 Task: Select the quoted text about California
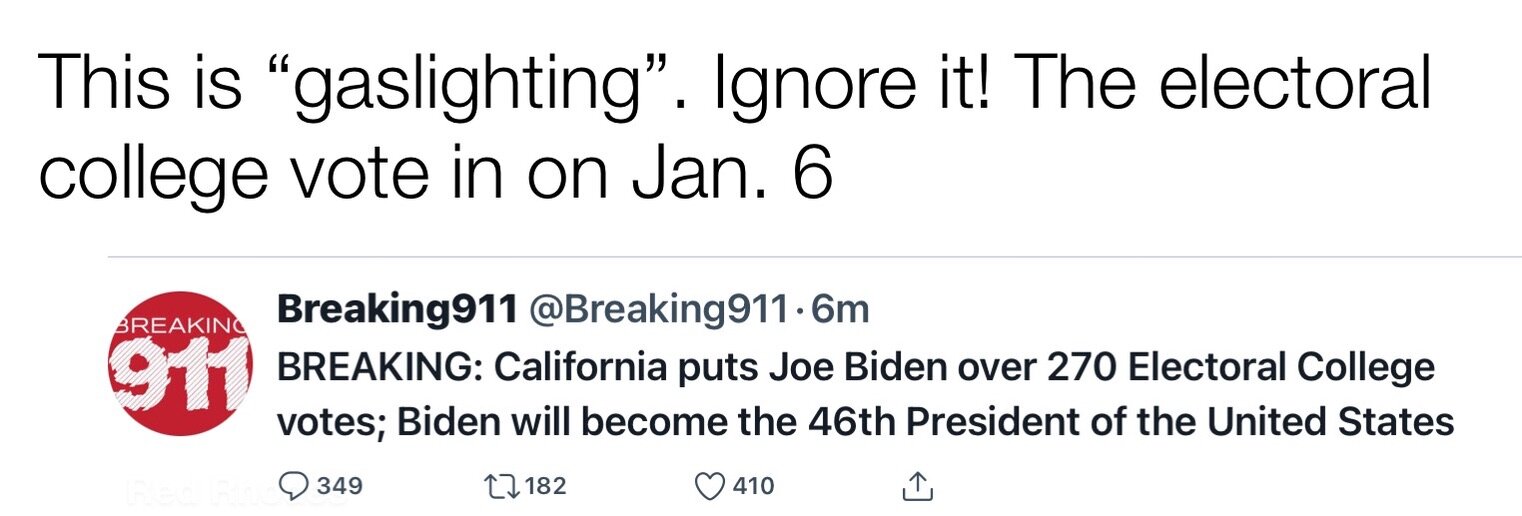[865, 394]
